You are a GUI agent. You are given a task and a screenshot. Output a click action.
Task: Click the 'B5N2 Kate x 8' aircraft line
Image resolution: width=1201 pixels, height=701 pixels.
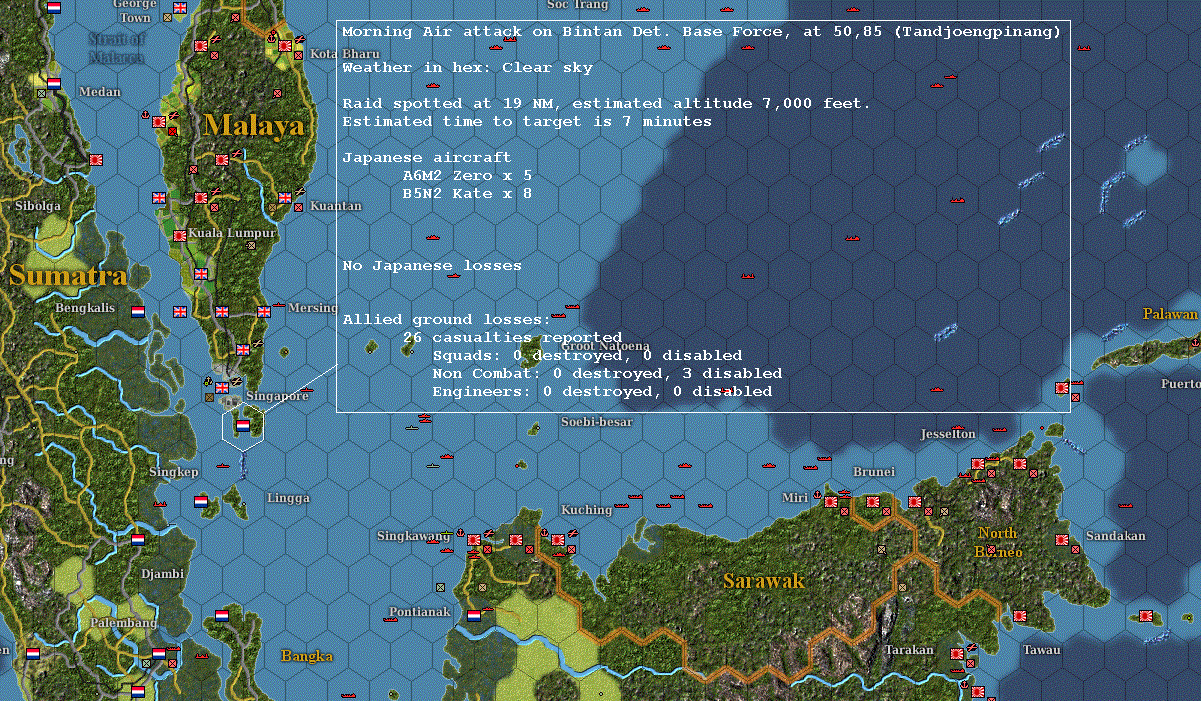coord(467,193)
